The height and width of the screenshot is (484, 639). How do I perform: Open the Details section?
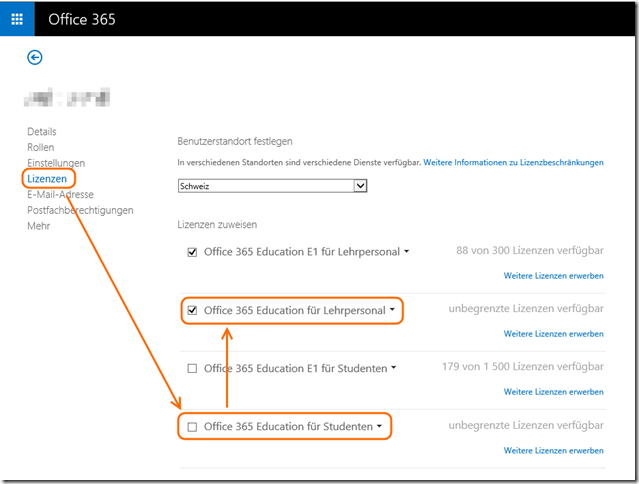click(42, 132)
